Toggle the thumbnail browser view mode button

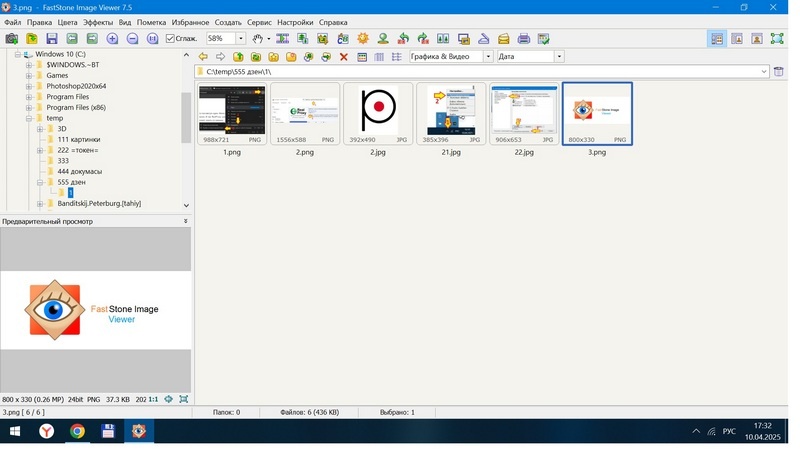pos(717,39)
